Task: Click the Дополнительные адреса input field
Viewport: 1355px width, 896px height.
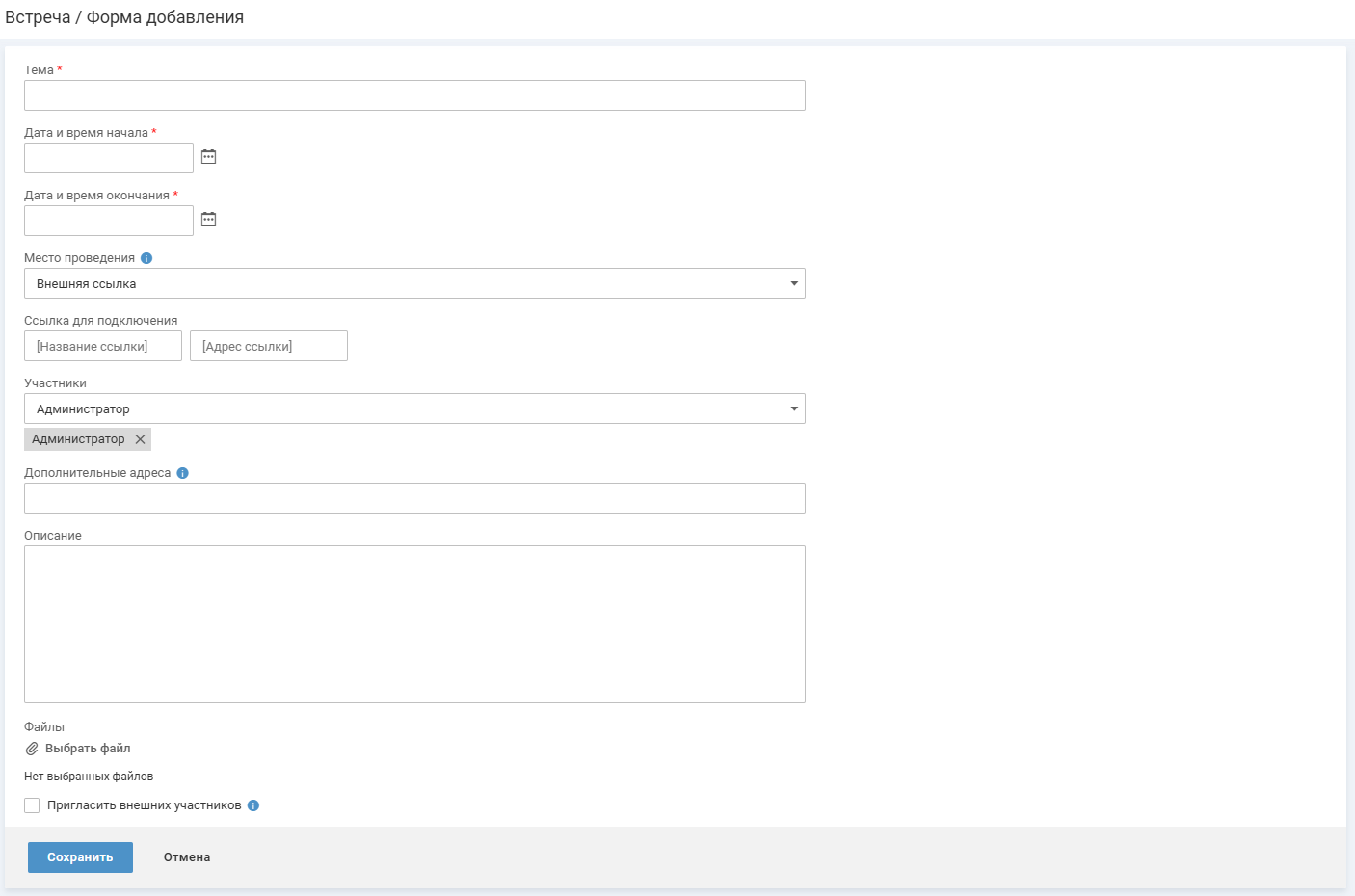Action: click(414, 498)
